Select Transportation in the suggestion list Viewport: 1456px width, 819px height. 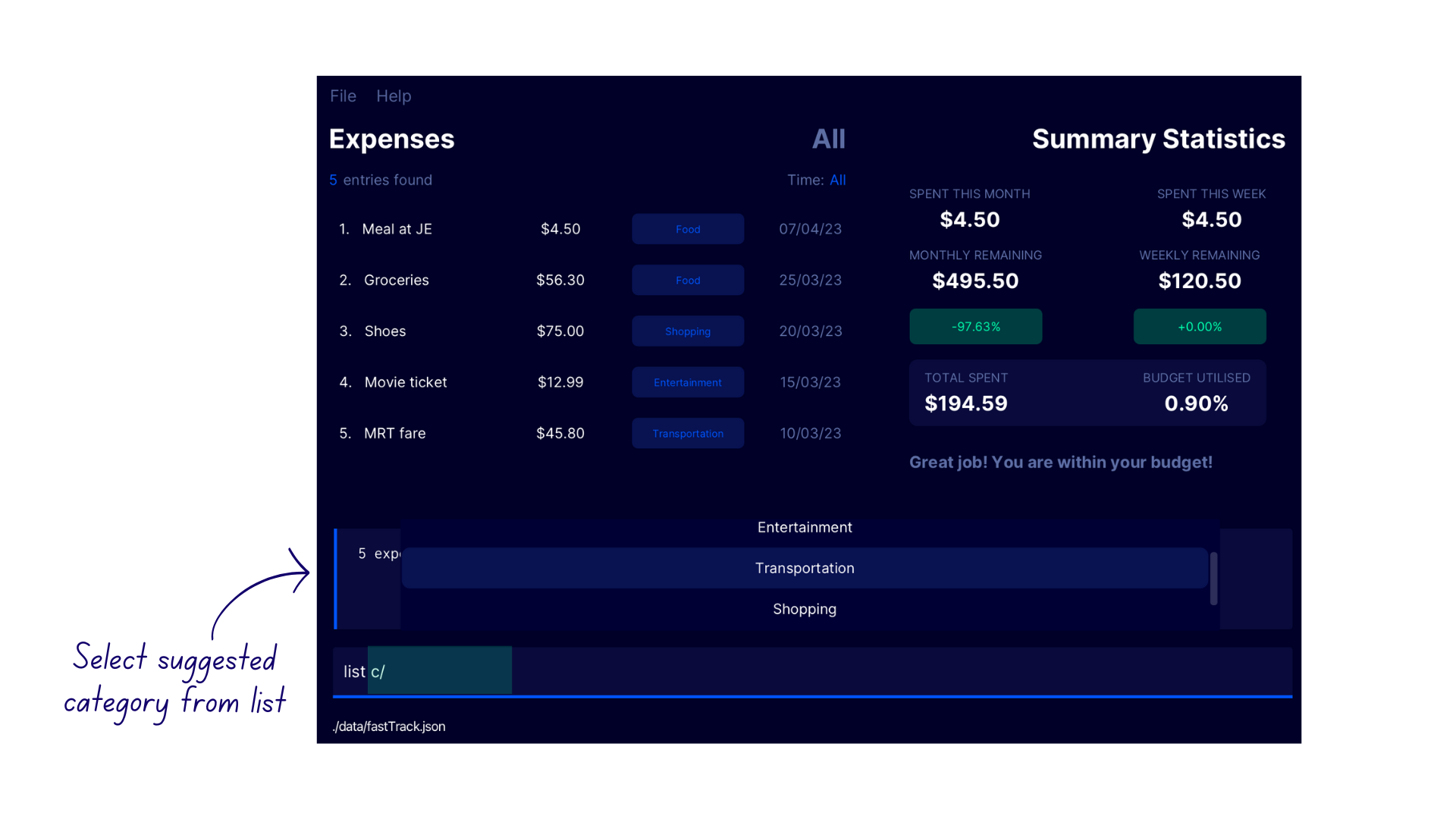pos(805,568)
